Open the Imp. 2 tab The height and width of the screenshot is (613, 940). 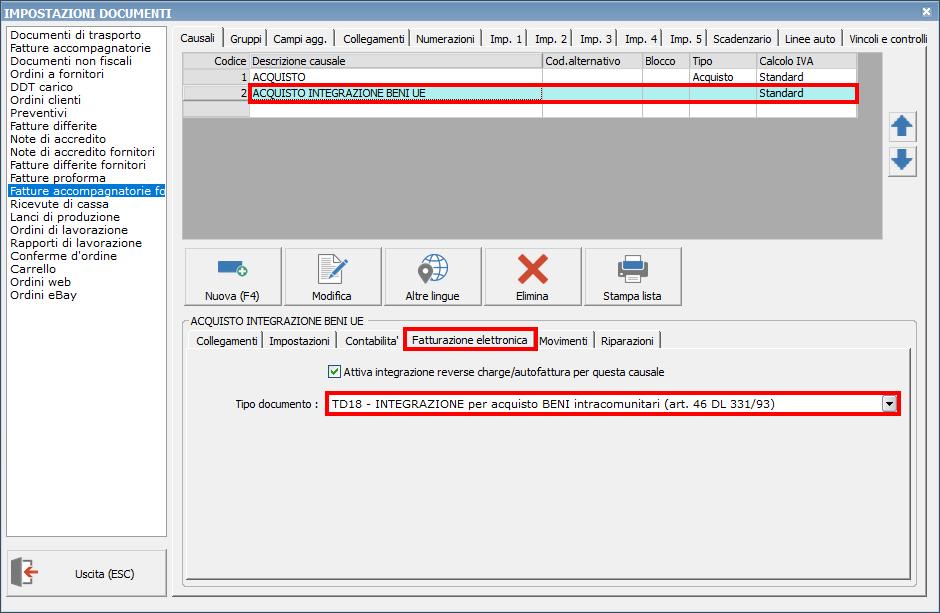pyautogui.click(x=550, y=39)
